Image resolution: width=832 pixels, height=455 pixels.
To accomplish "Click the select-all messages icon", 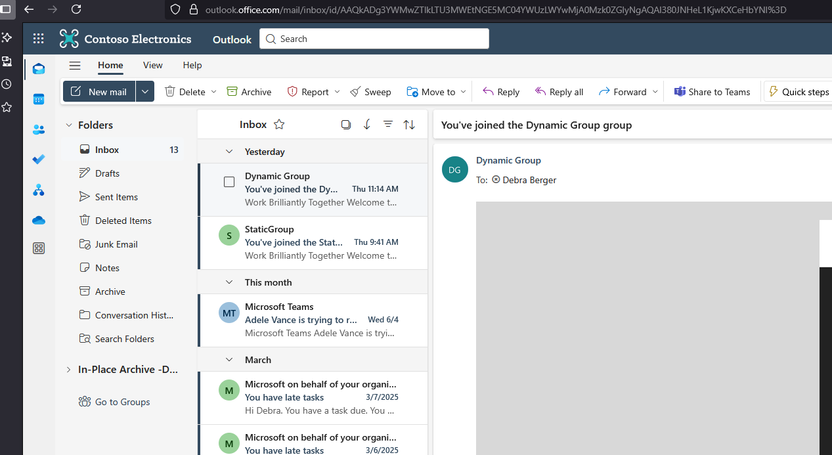I will pos(346,125).
